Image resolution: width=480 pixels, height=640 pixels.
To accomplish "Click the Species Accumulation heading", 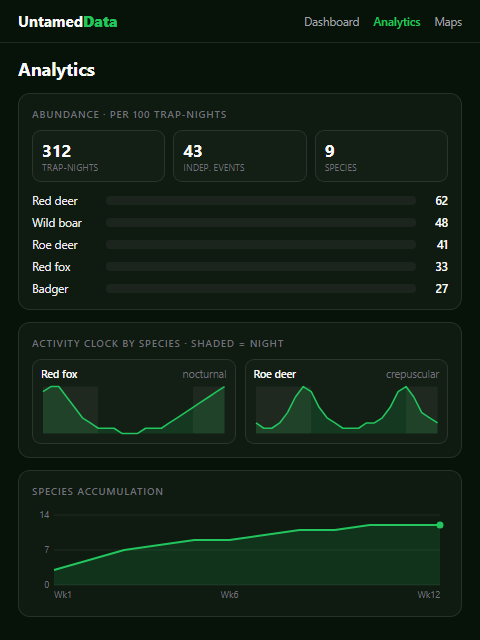I will coord(98,491).
